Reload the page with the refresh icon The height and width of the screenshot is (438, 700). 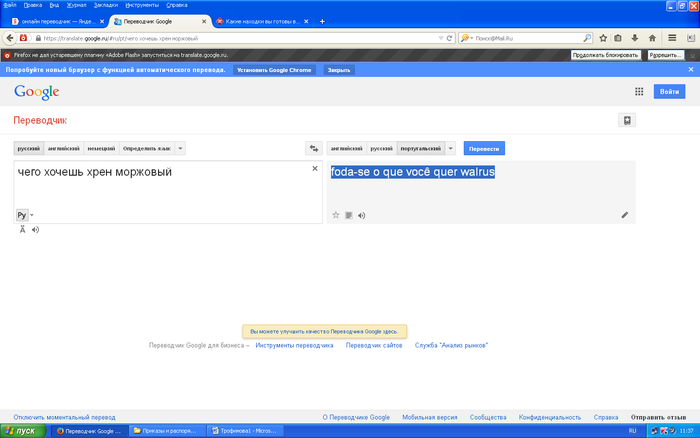click(450, 38)
